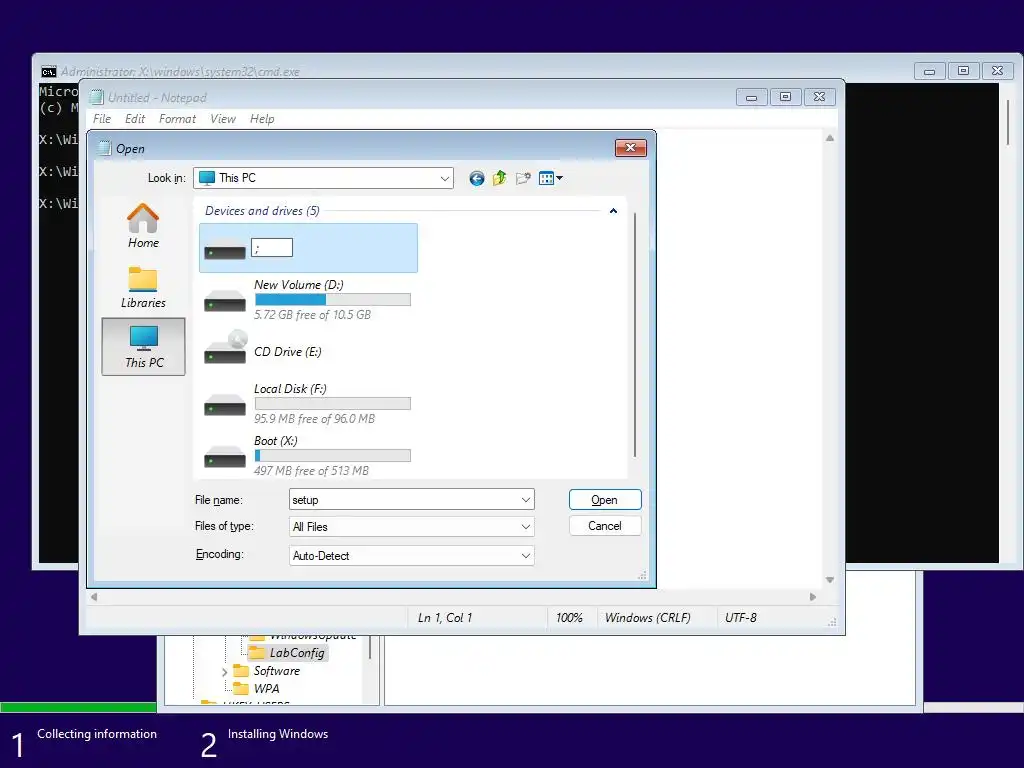
Task: Click the Notepad icon in title bar
Action: [97, 97]
